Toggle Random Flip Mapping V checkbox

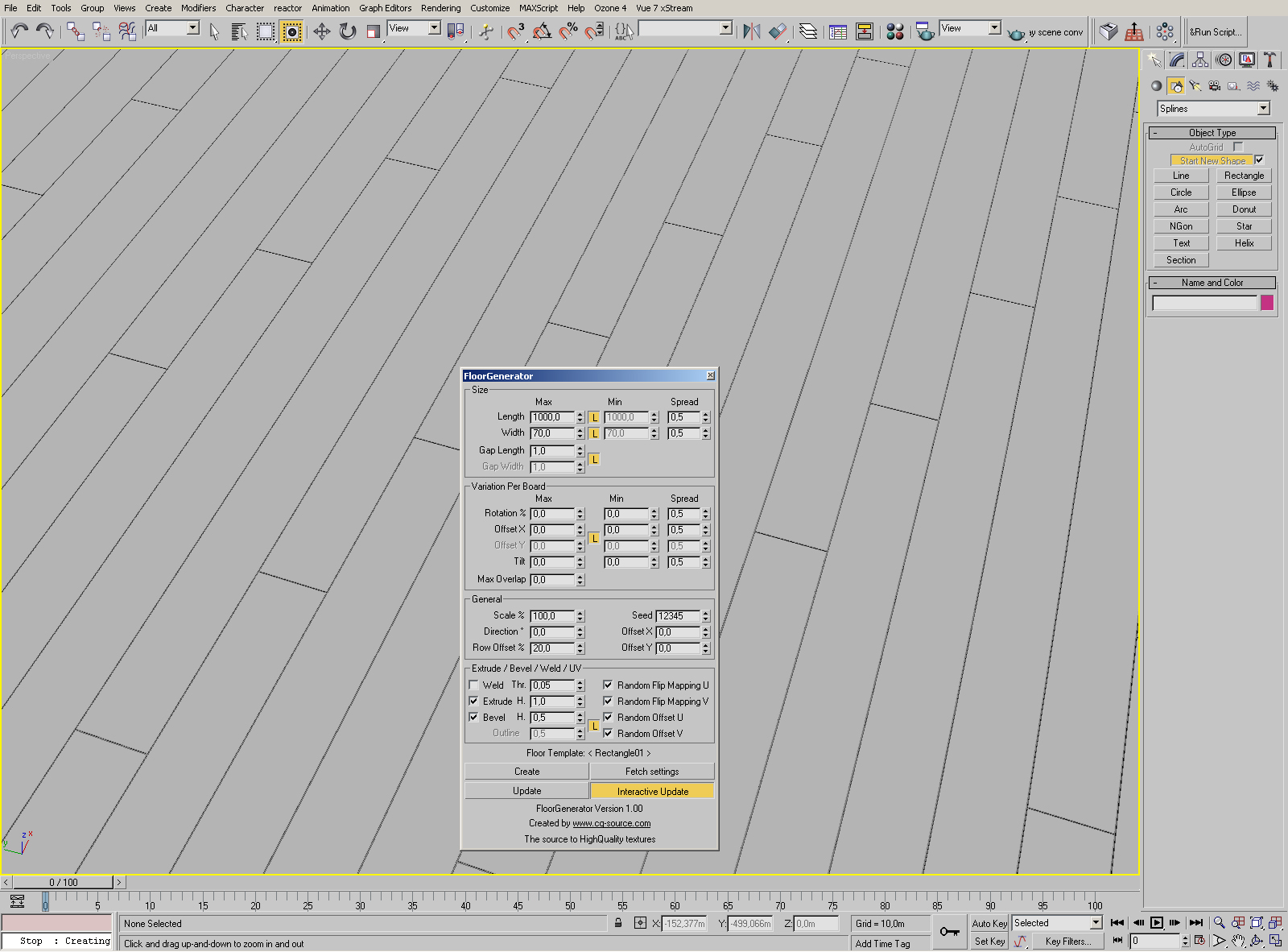point(608,702)
